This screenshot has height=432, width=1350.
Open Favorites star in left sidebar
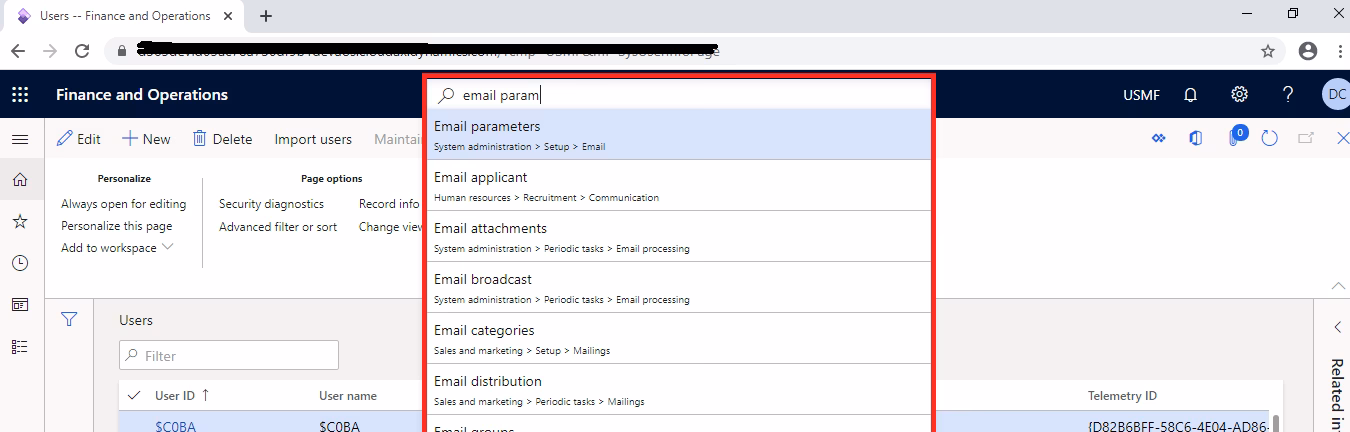(20, 221)
